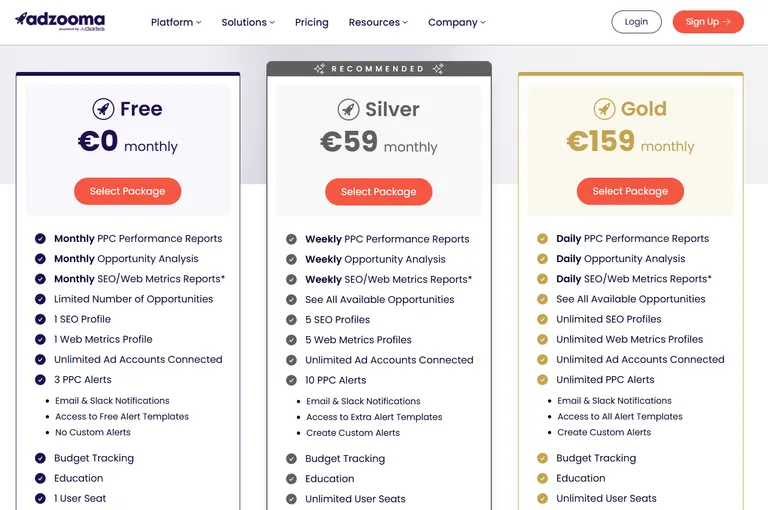Click the €0 monthly price
This screenshot has width=768, height=510.
pos(128,142)
